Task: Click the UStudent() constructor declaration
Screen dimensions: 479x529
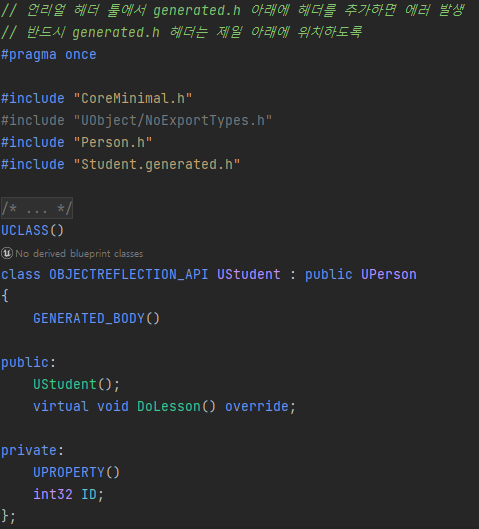Action: [x=76, y=384]
